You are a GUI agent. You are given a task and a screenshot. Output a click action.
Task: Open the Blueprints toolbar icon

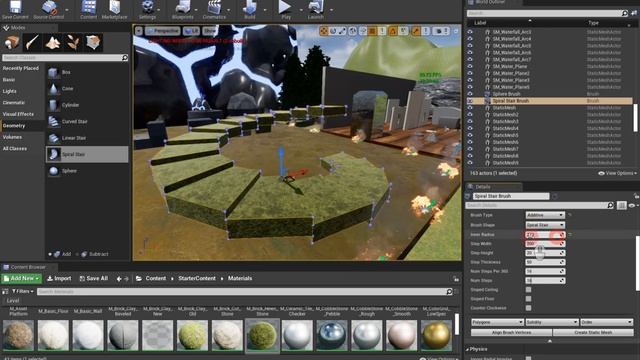pyautogui.click(x=182, y=9)
